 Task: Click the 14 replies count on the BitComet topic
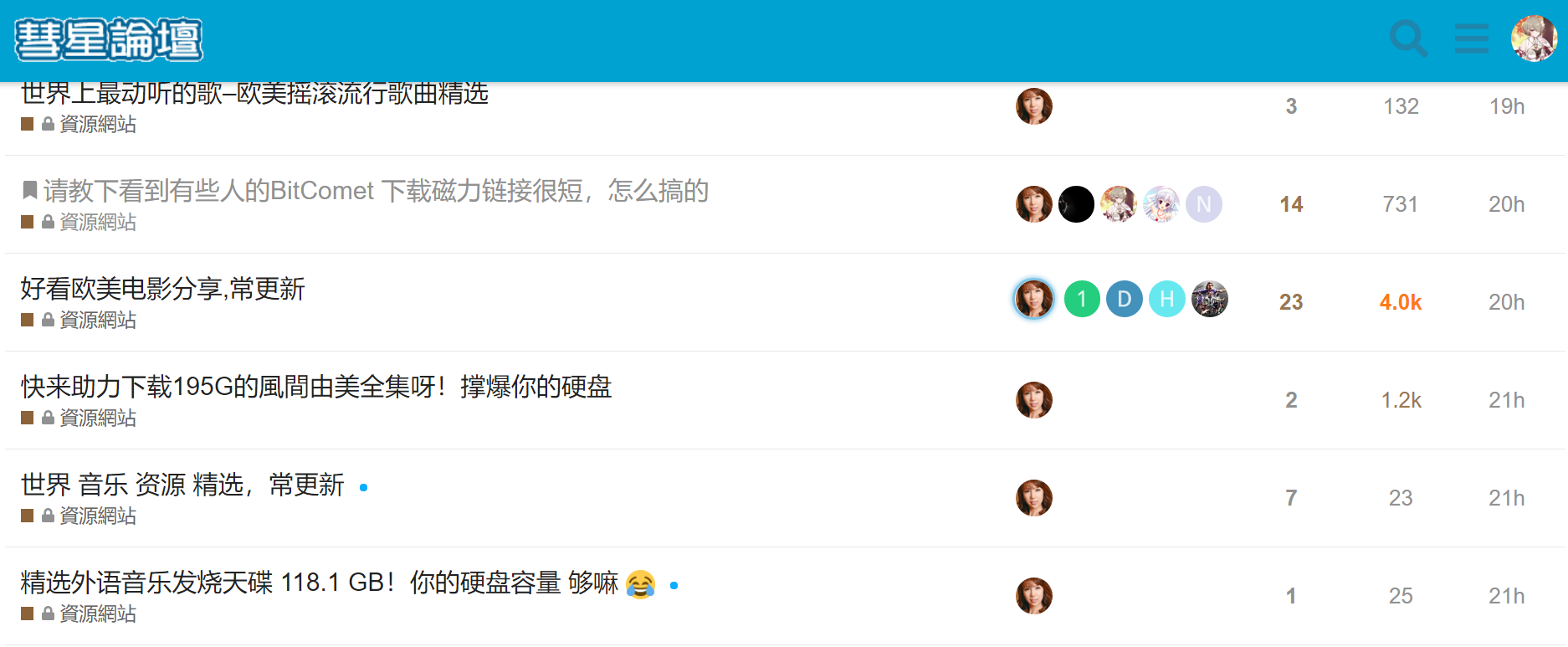[x=1291, y=204]
